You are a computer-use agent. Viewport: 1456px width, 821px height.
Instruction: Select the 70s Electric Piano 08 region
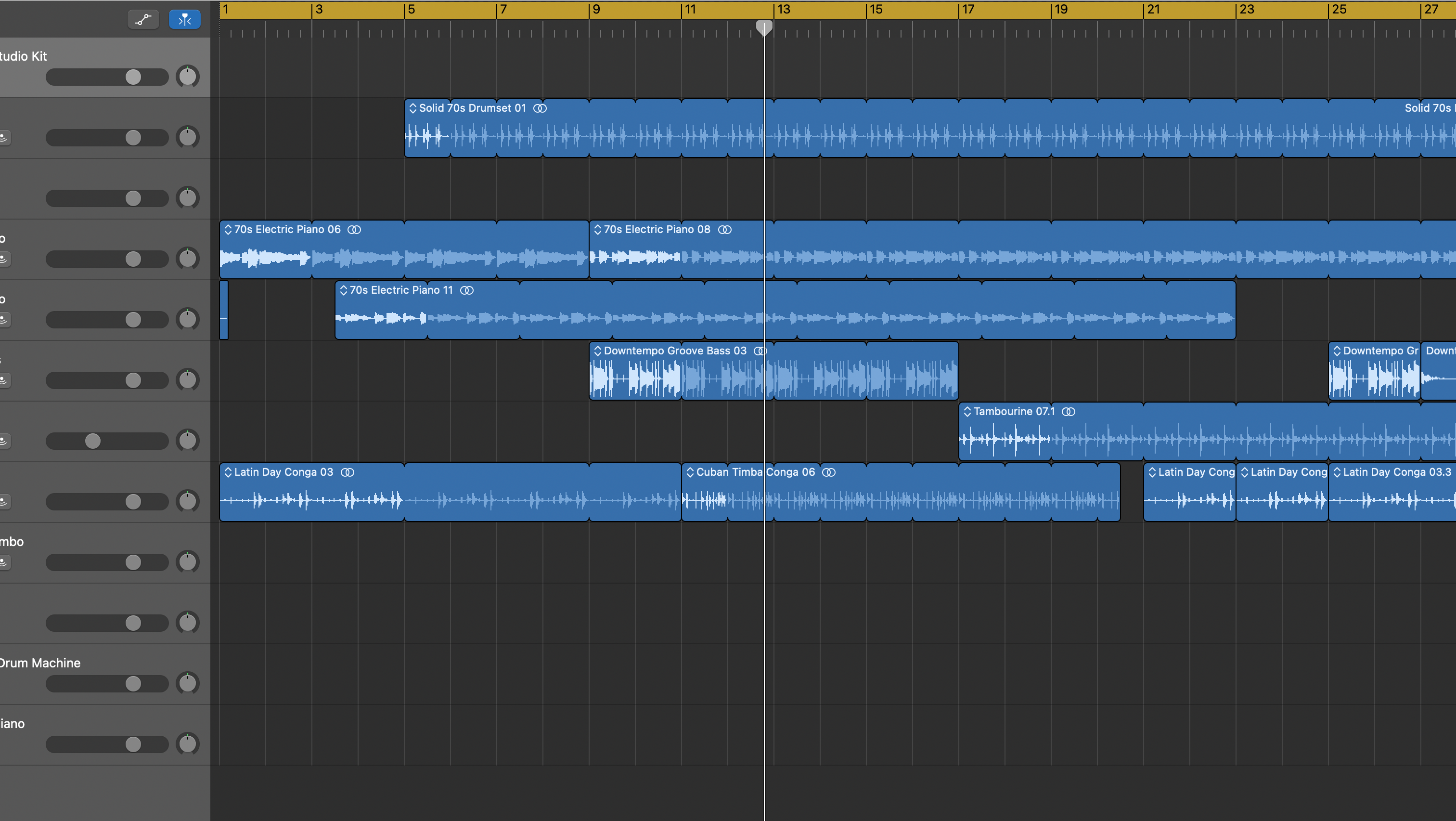1022,249
